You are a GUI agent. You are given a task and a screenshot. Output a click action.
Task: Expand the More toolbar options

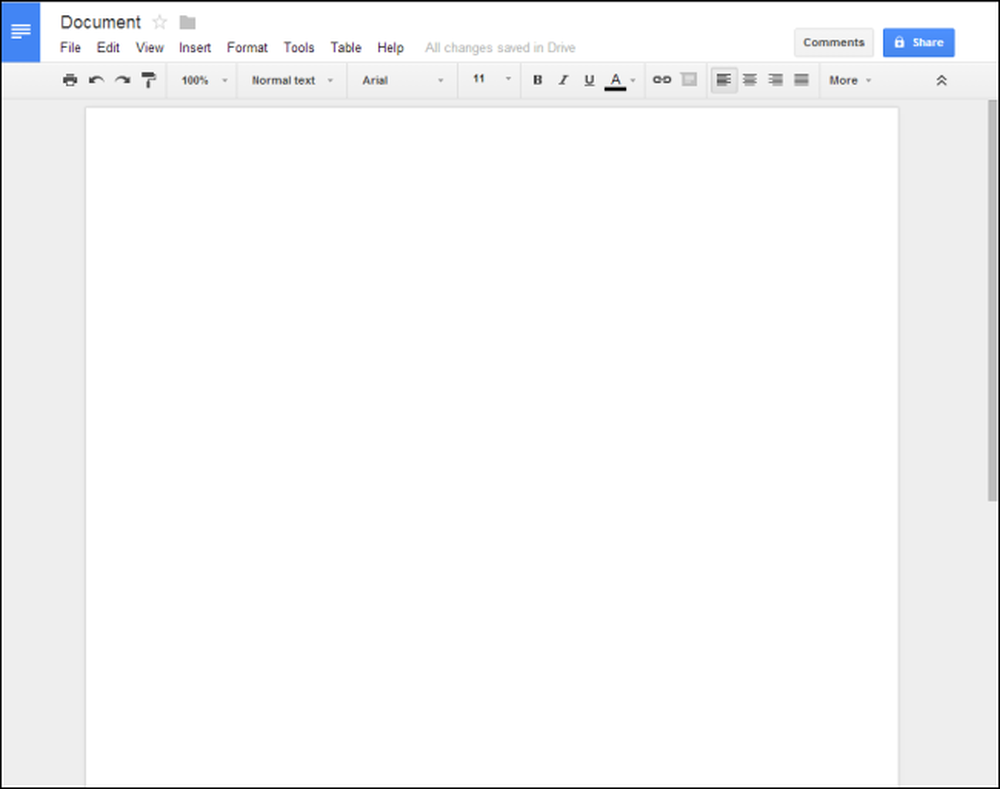pyautogui.click(x=850, y=80)
